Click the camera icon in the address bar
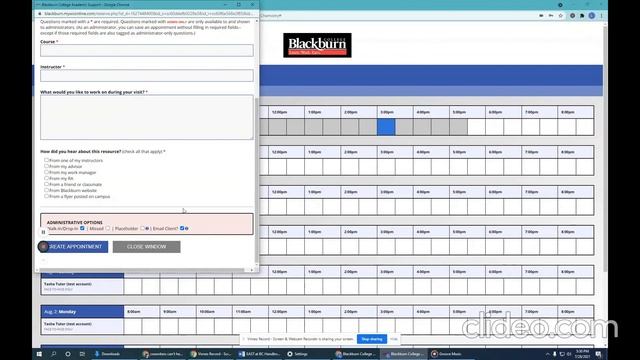This screenshot has height=360, width=640. (541, 16)
